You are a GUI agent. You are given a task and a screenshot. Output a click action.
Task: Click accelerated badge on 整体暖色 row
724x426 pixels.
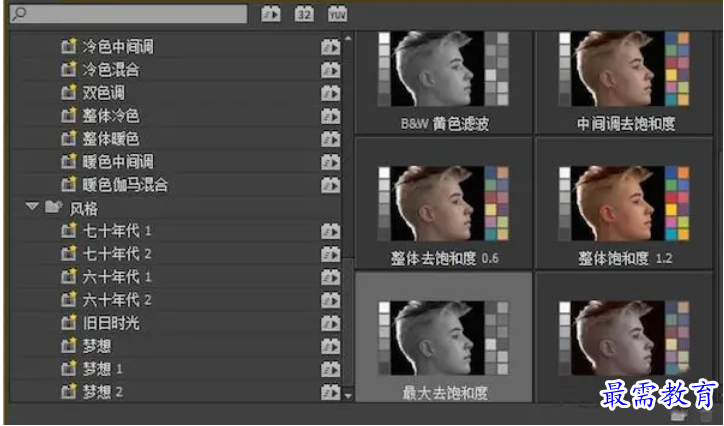(x=331, y=139)
